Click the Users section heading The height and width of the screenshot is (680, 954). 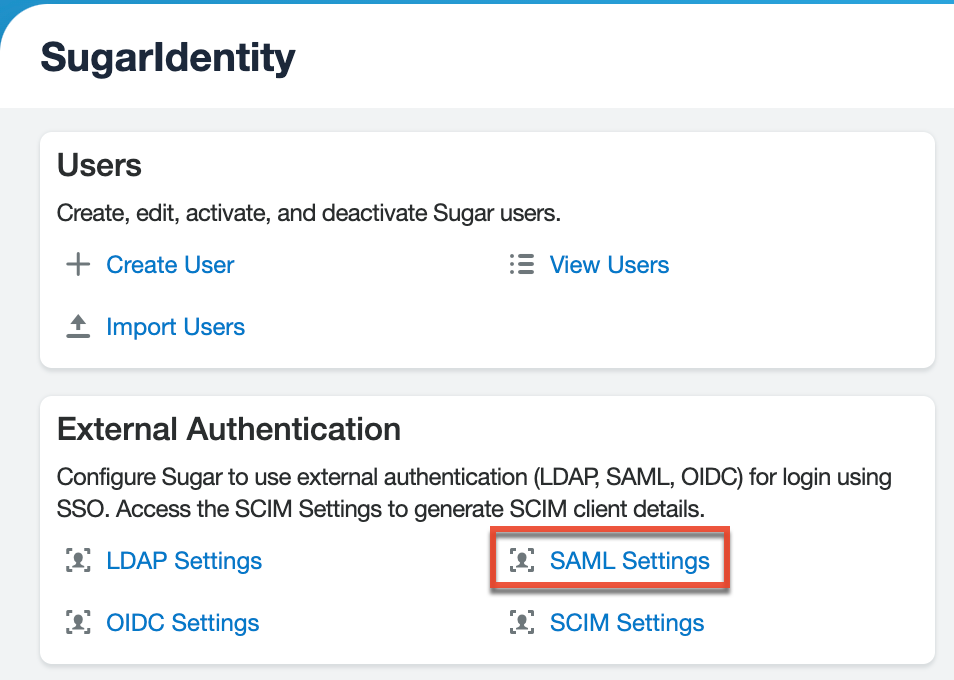coord(99,166)
